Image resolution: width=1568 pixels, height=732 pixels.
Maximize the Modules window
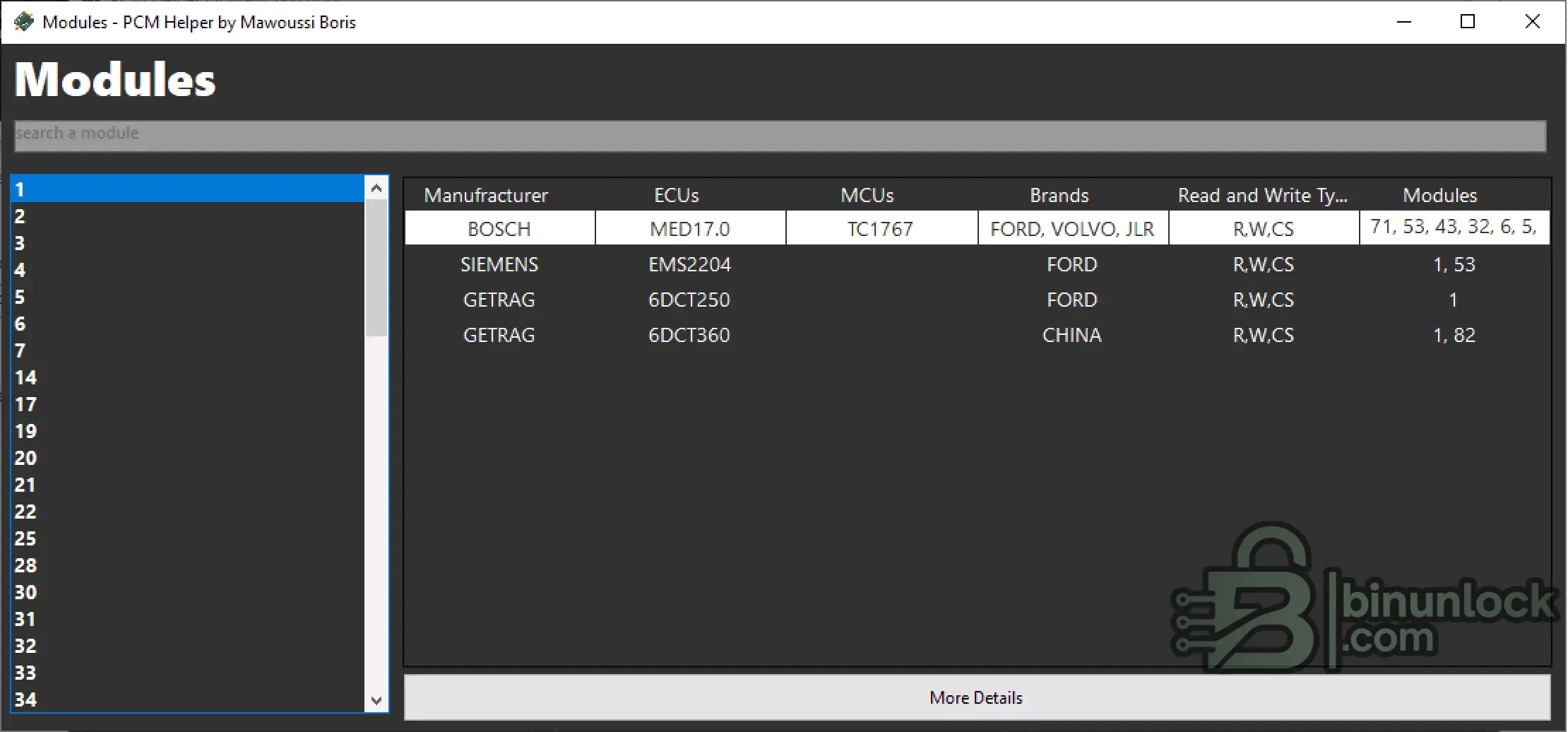coord(1468,22)
